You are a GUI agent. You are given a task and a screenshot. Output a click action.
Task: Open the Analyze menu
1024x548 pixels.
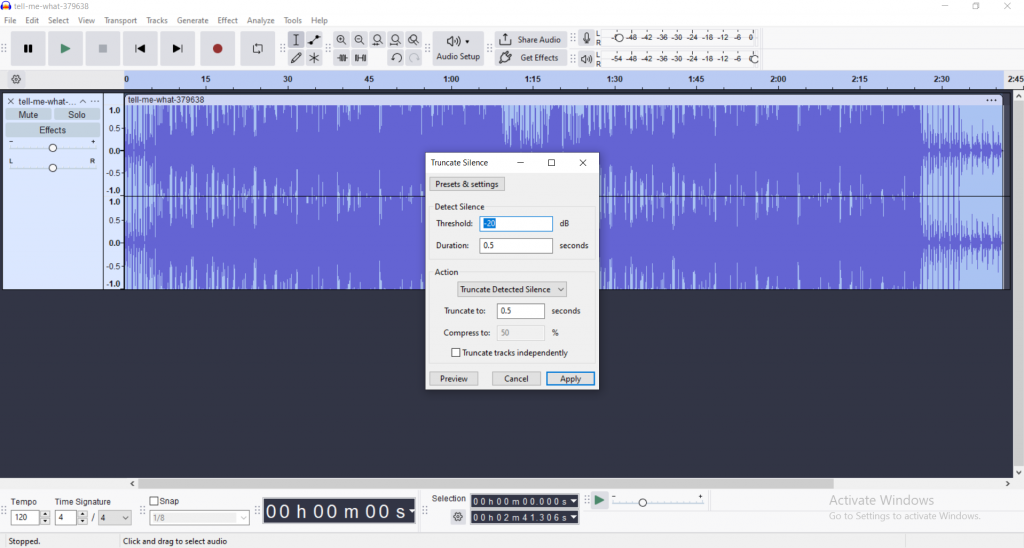coord(260,20)
